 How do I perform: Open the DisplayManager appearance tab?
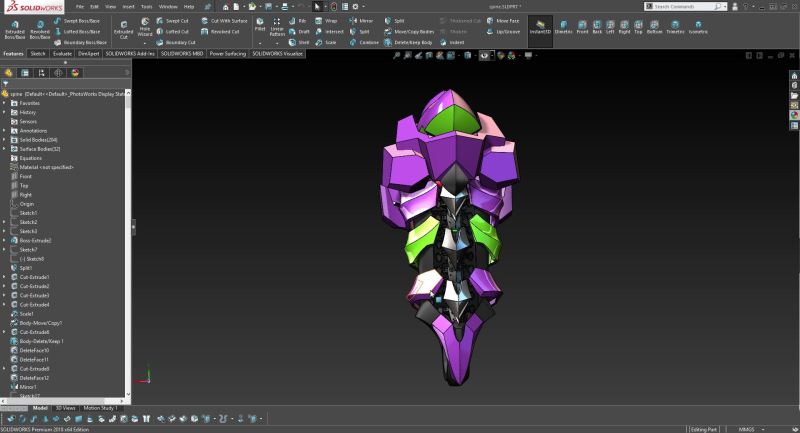(76, 73)
